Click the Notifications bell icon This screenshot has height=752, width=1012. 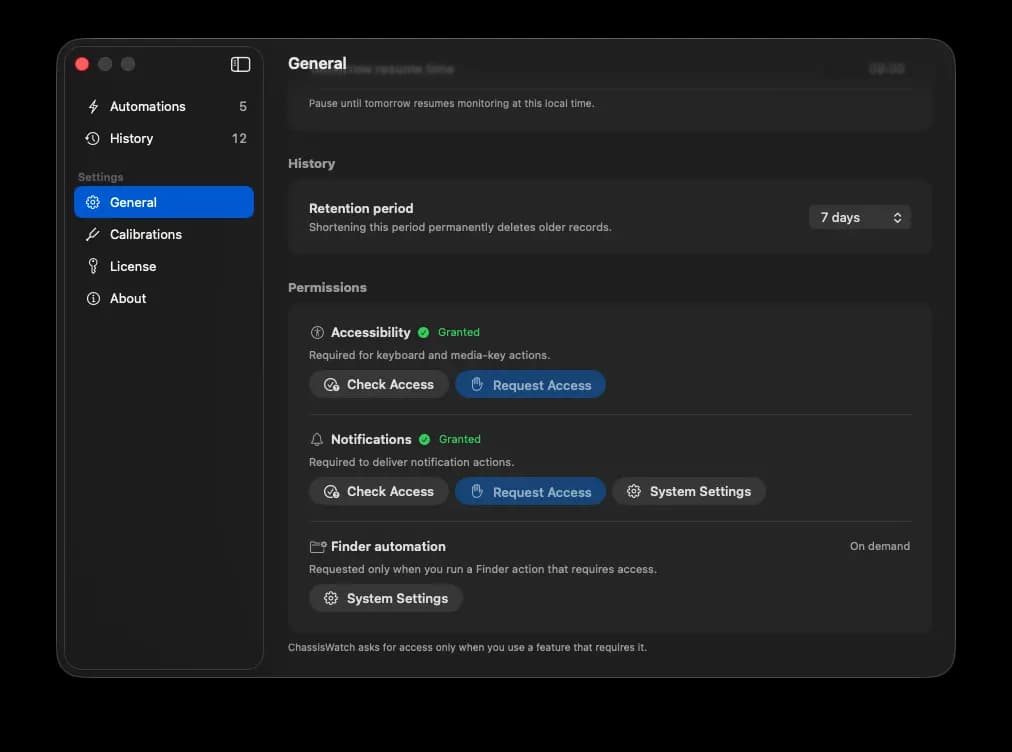pyautogui.click(x=317, y=440)
